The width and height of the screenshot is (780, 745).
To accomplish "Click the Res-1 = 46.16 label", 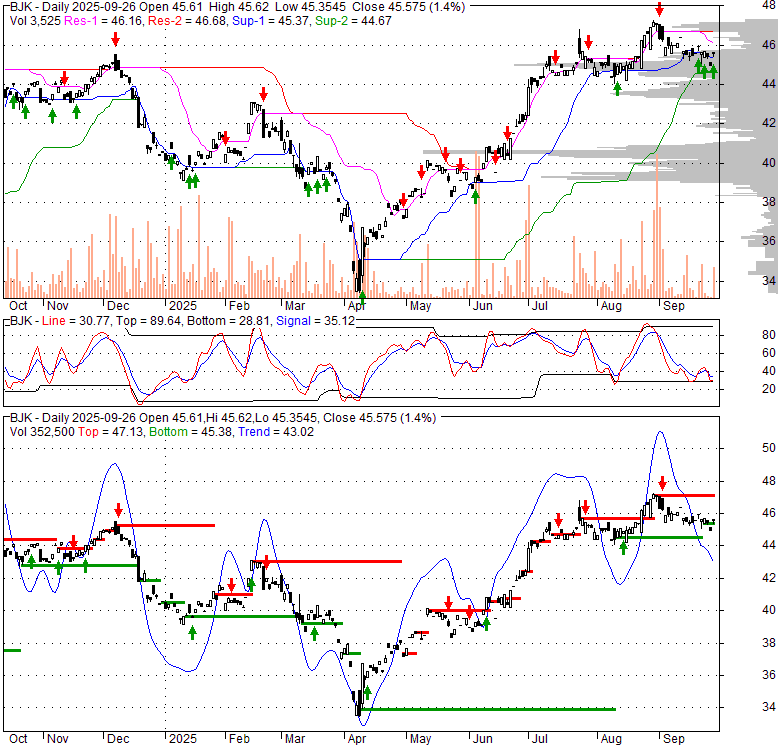I will click(x=102, y=21).
